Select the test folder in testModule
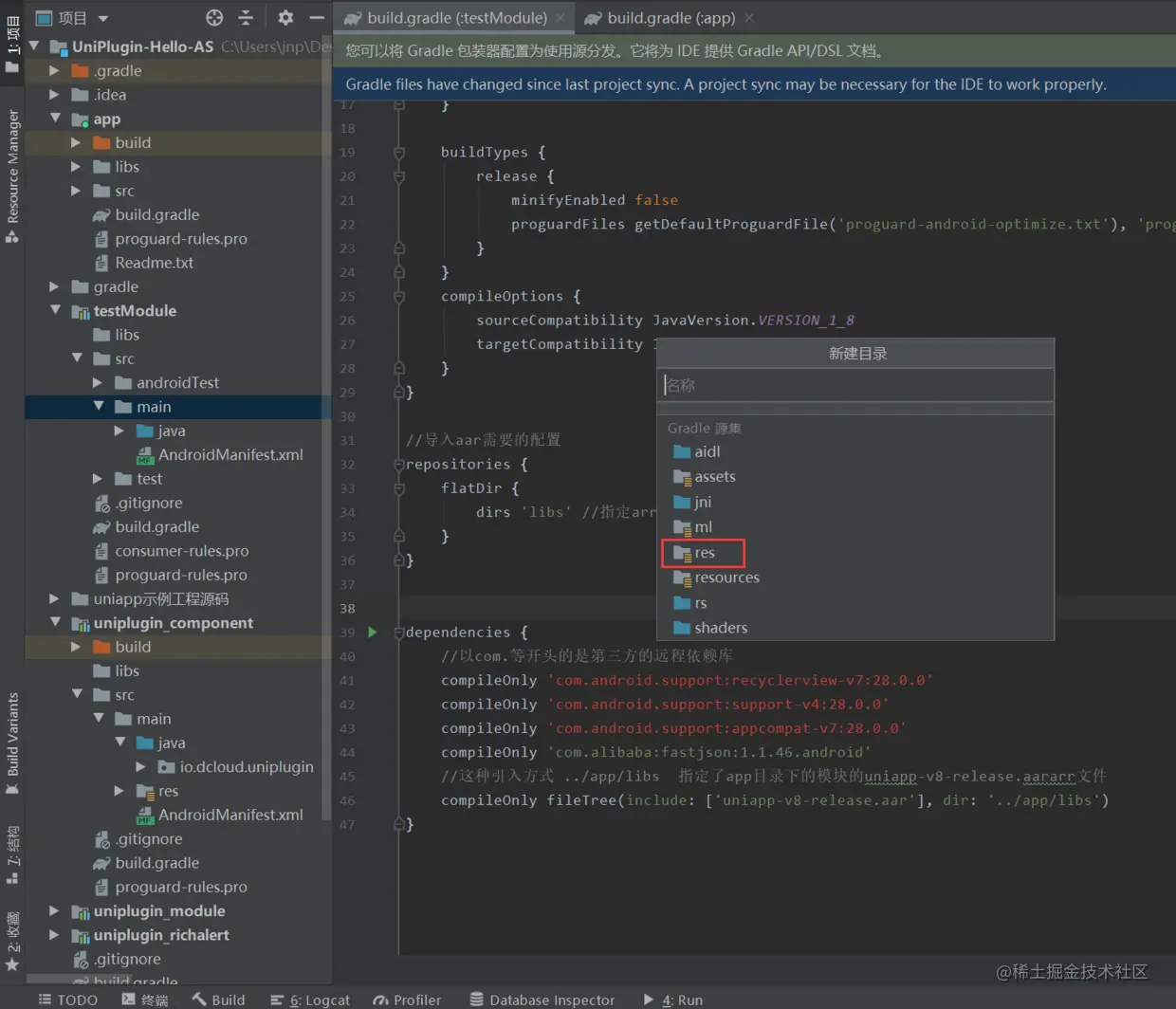1176x1009 pixels. coord(138,478)
